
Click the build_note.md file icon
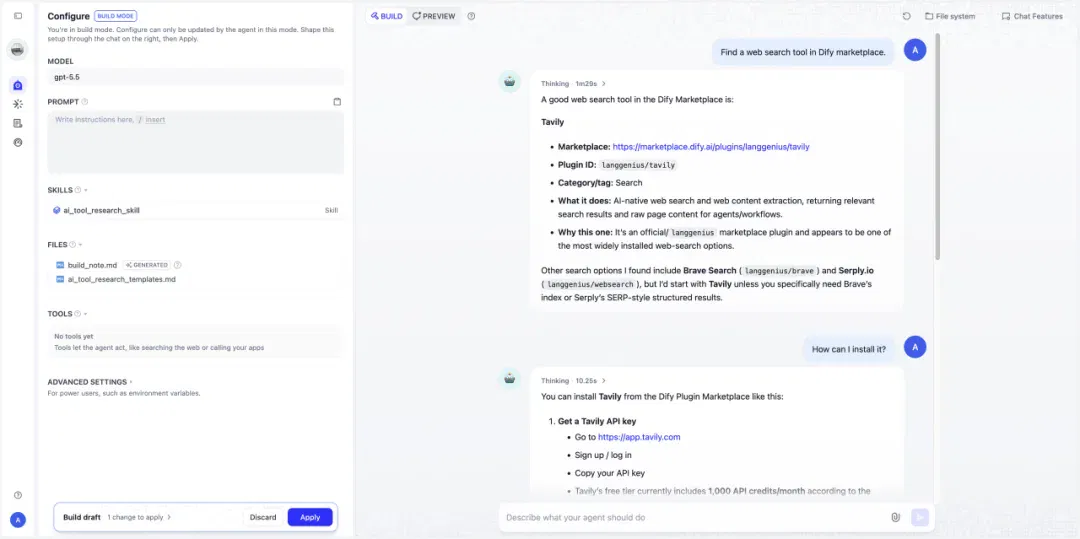pos(59,265)
